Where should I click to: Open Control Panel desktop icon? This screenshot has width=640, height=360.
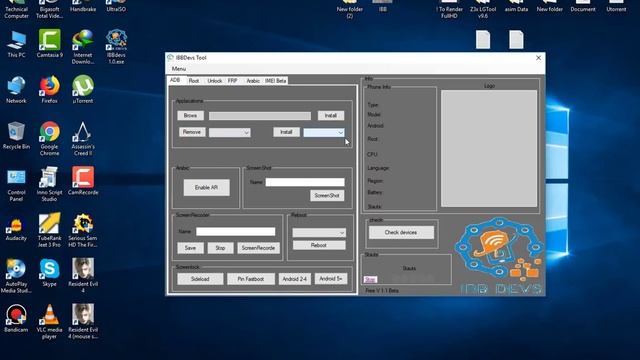point(16,184)
